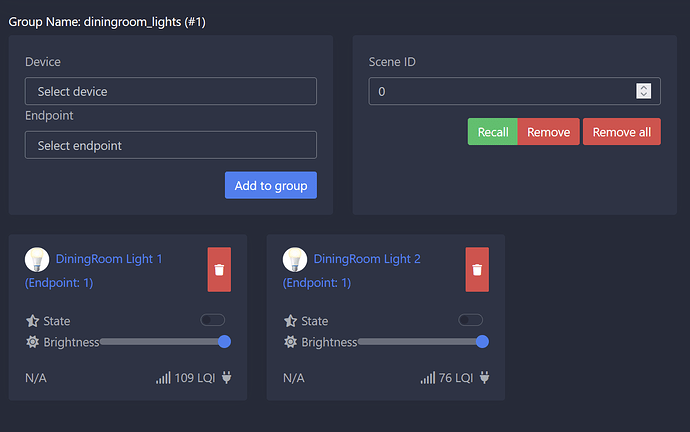Click the 76 LQI signal strength icon
This screenshot has height=432, width=690.
428,379
